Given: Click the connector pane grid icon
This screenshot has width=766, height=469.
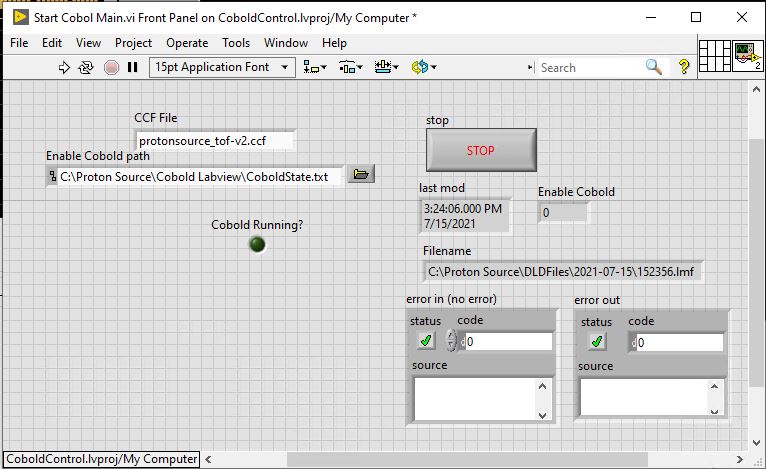Looking at the screenshot, I should pos(714,56).
